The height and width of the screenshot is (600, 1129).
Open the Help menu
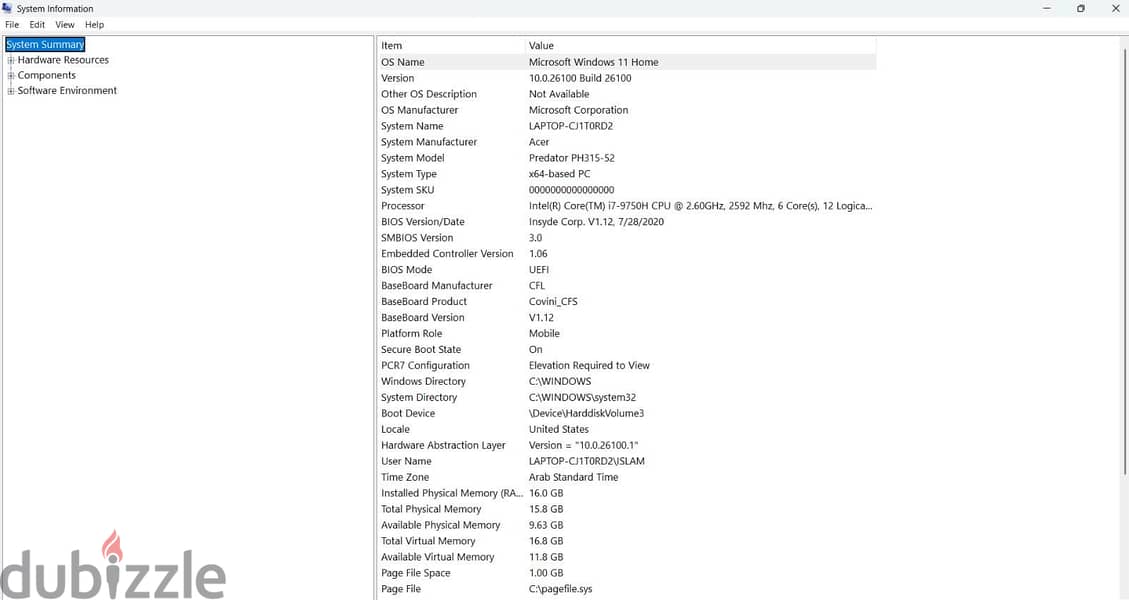[94, 24]
